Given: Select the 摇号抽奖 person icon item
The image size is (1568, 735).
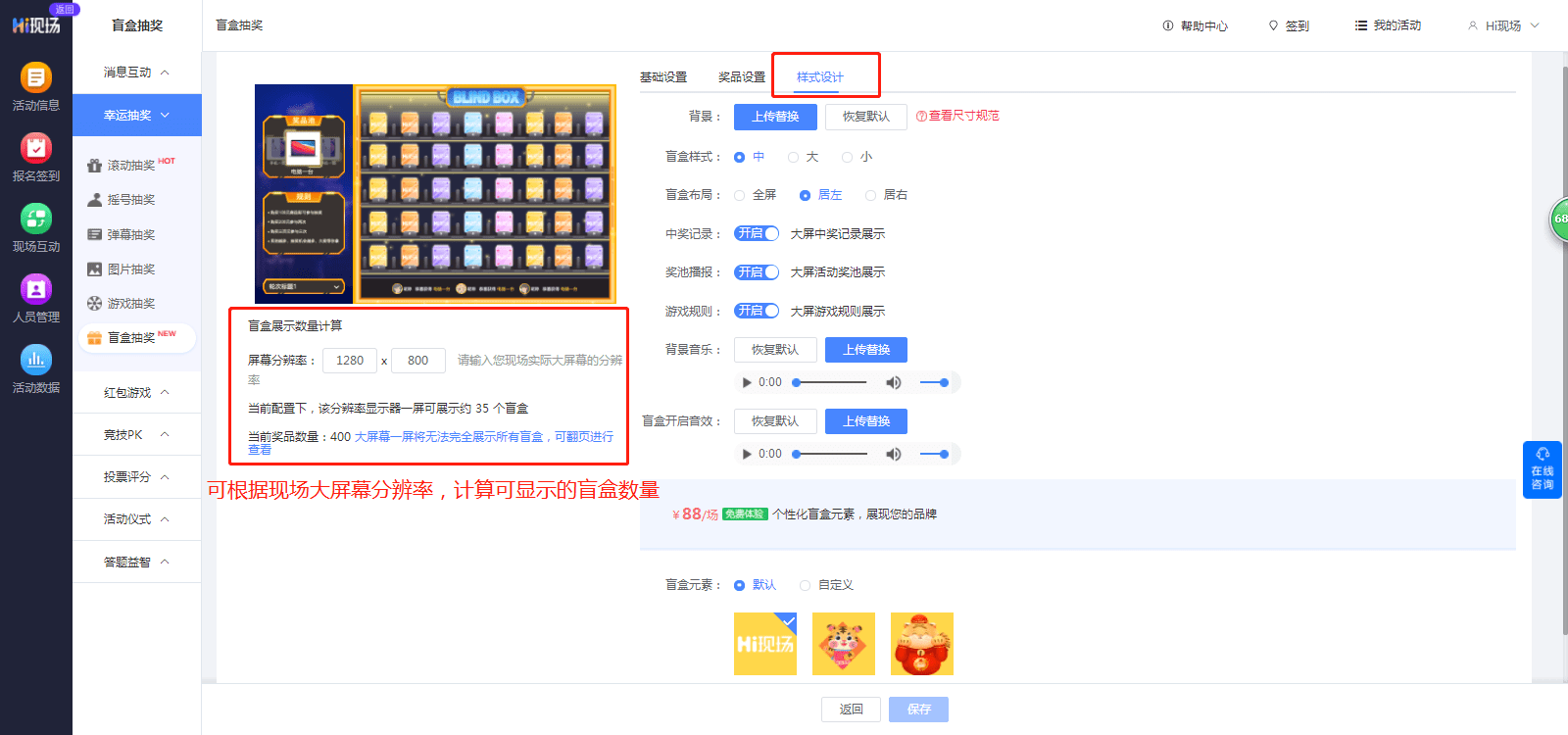Looking at the screenshot, I should pos(94,200).
